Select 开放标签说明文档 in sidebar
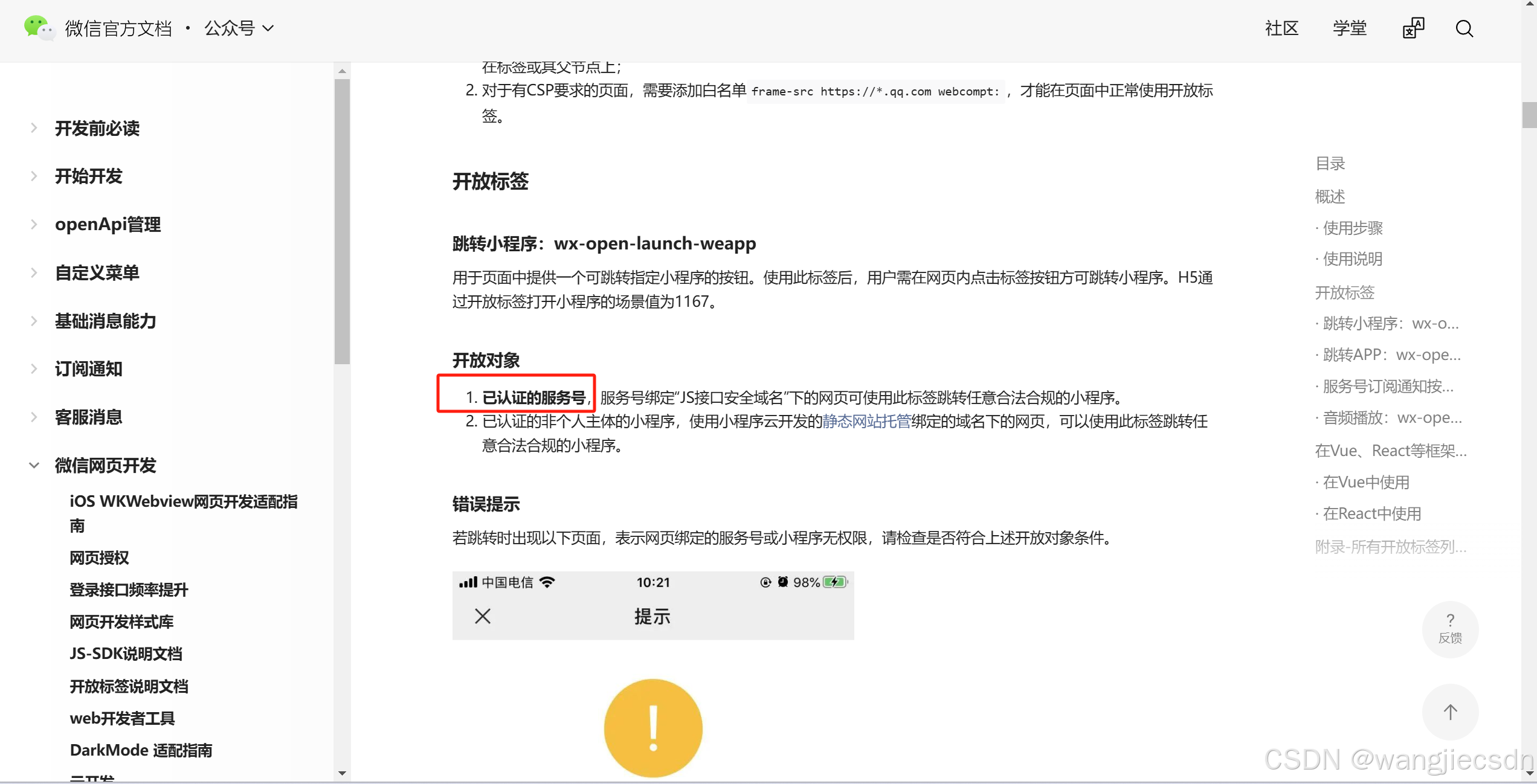 129,686
